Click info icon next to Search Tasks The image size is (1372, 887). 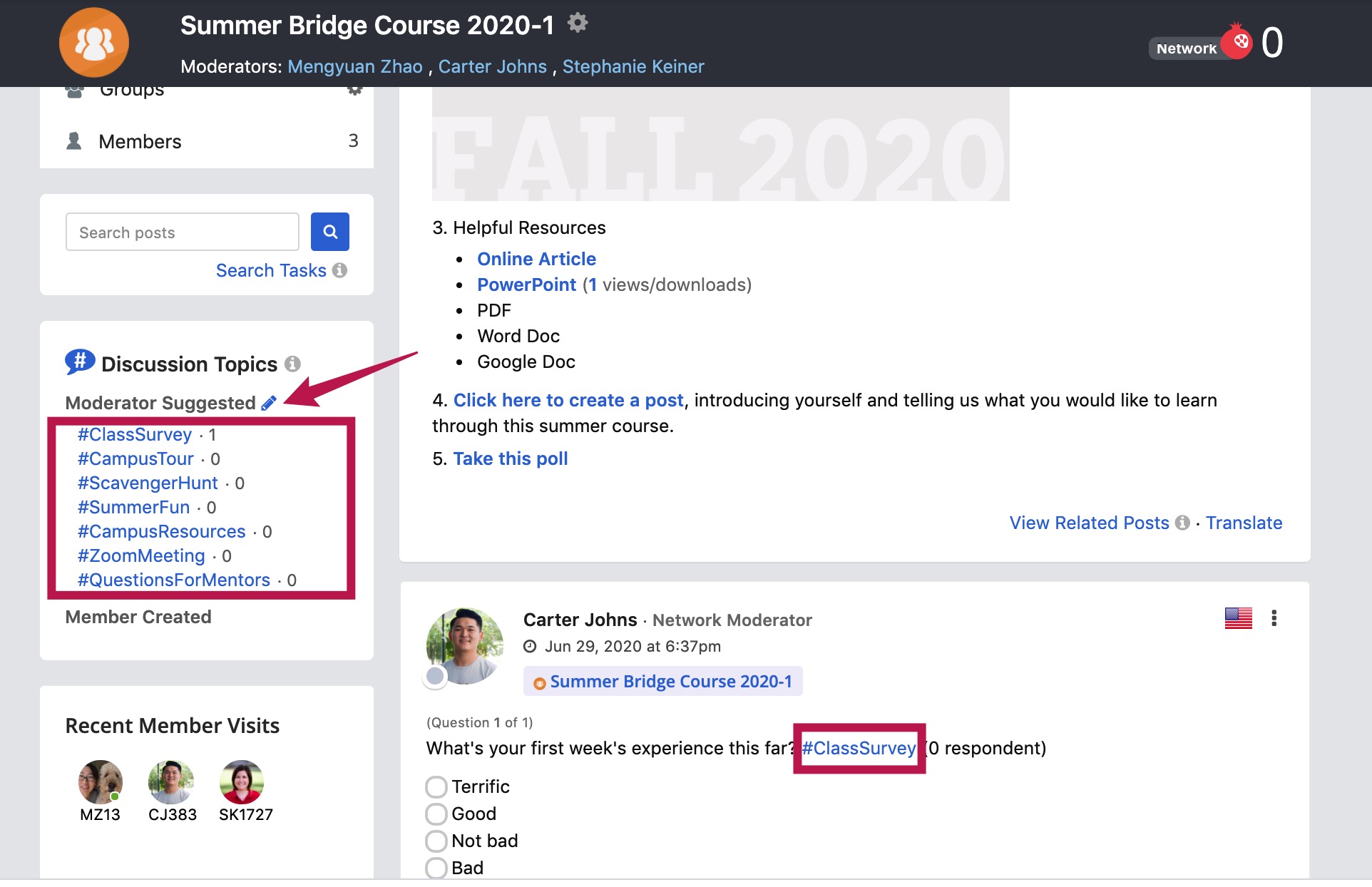pos(340,270)
